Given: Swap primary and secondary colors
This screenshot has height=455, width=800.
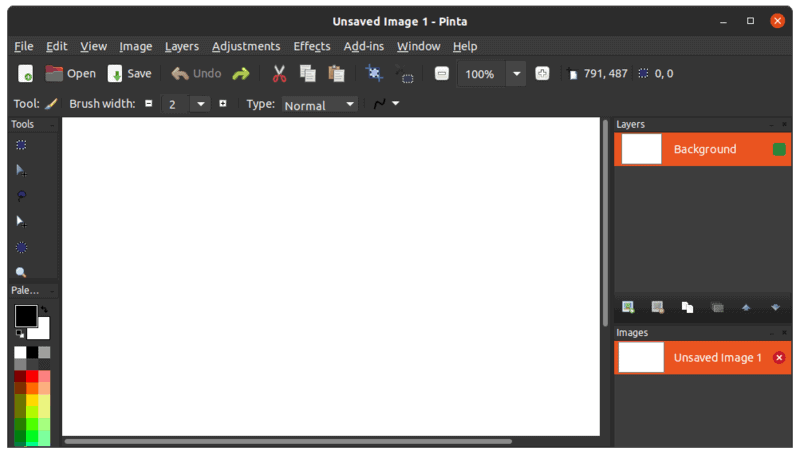Looking at the screenshot, I should click(43, 310).
